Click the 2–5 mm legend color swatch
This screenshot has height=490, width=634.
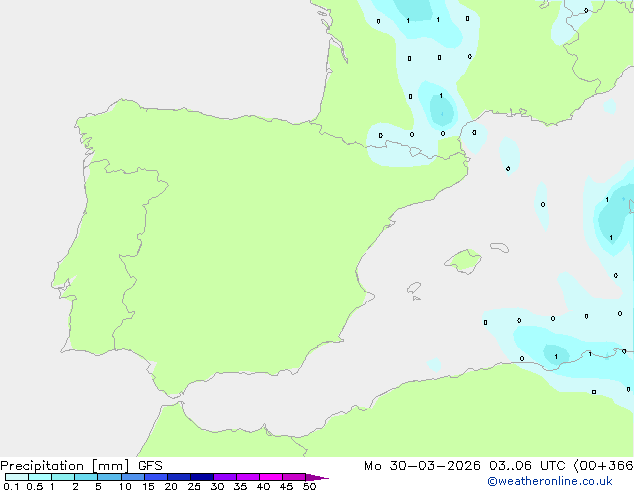coord(86,477)
